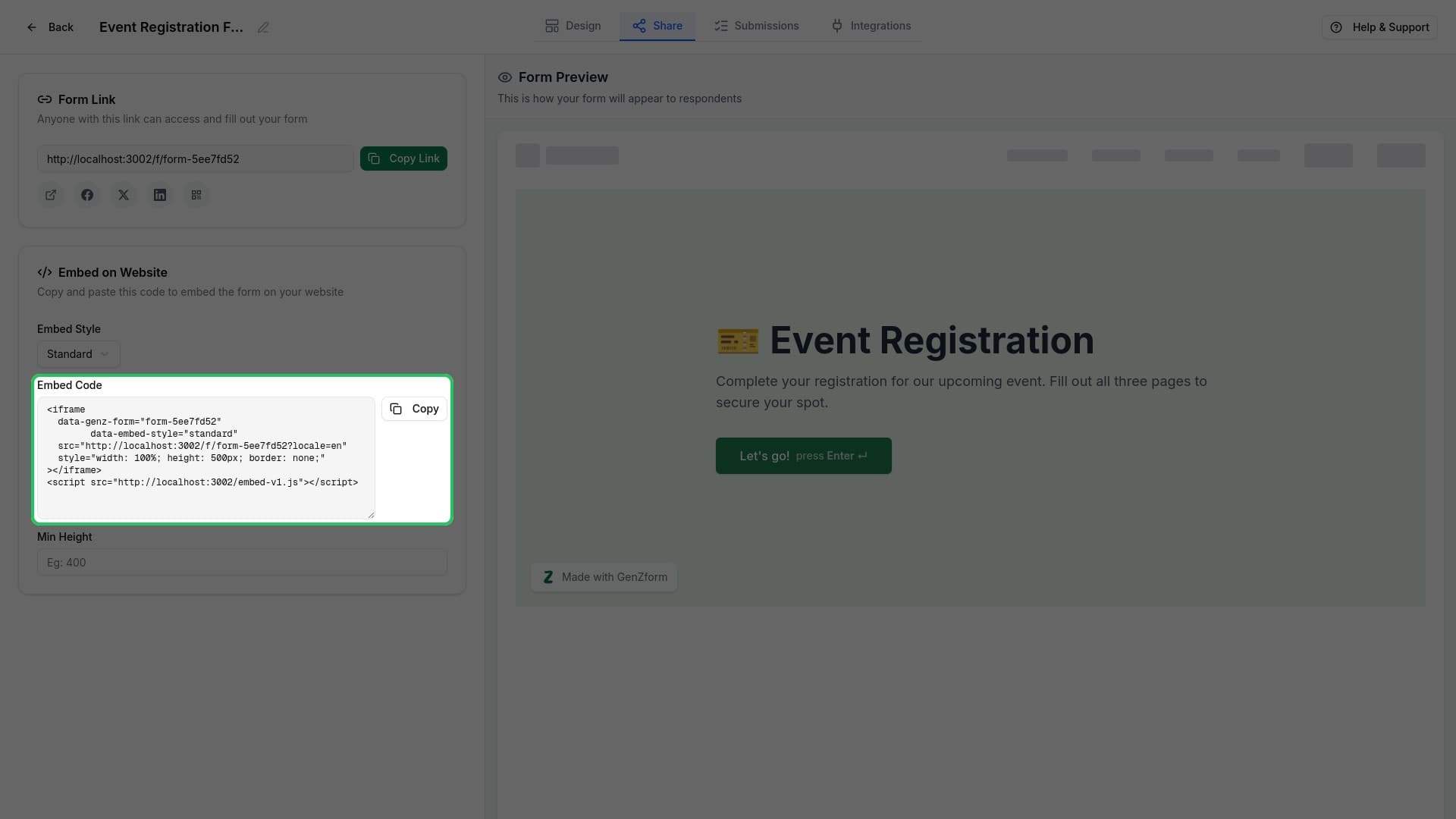Open the form link in a new tab

[x=51, y=195]
